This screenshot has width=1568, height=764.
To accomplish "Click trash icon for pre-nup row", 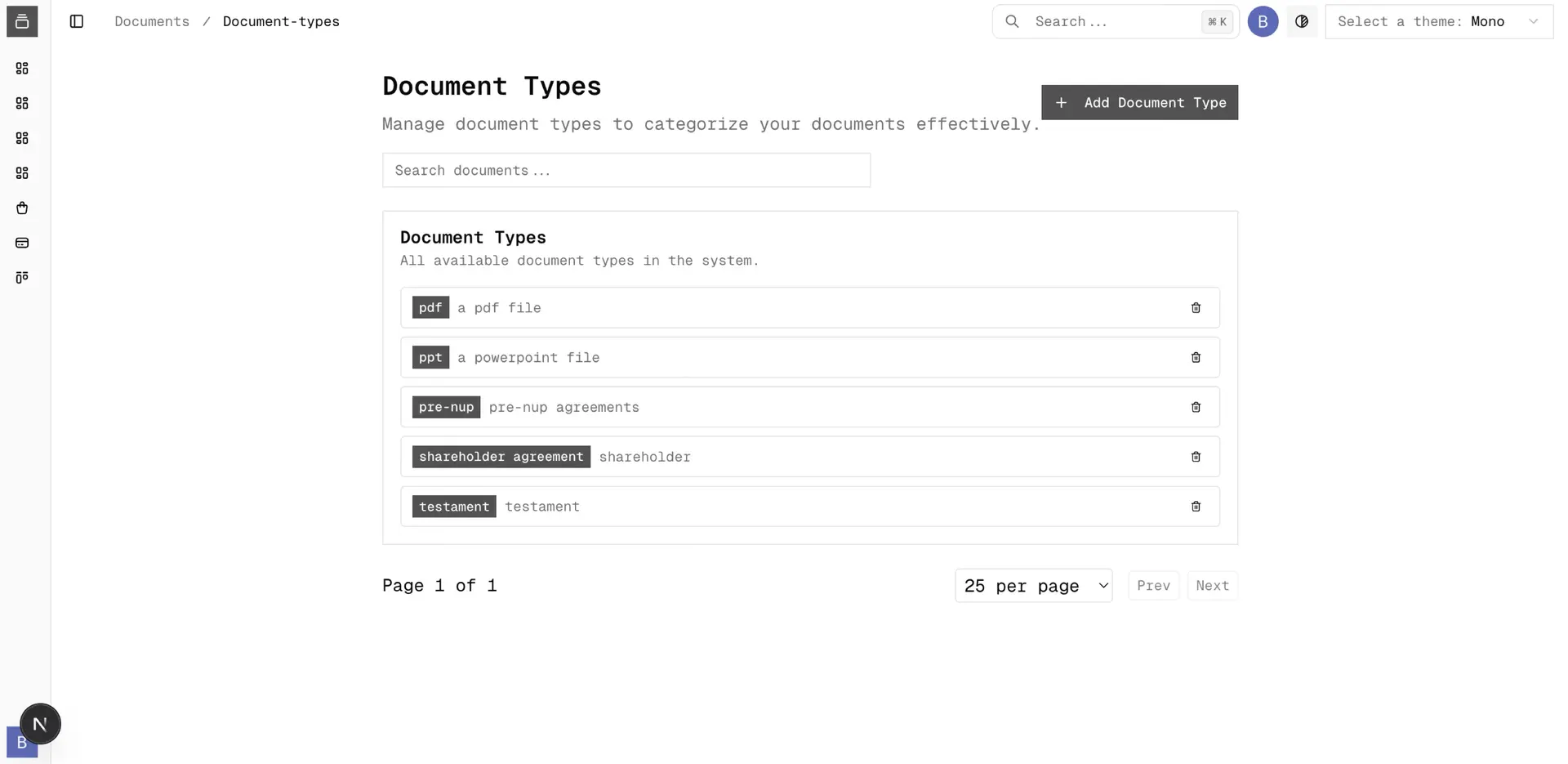I will (x=1196, y=407).
